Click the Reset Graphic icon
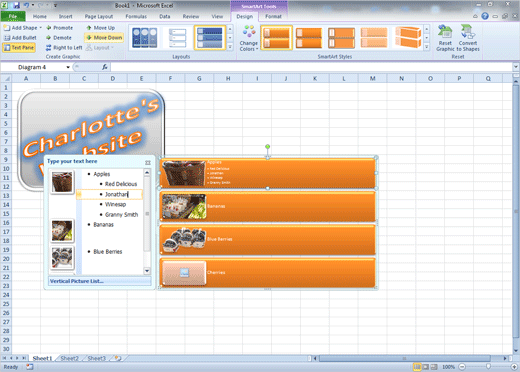This screenshot has width=520, height=372. coord(445,32)
